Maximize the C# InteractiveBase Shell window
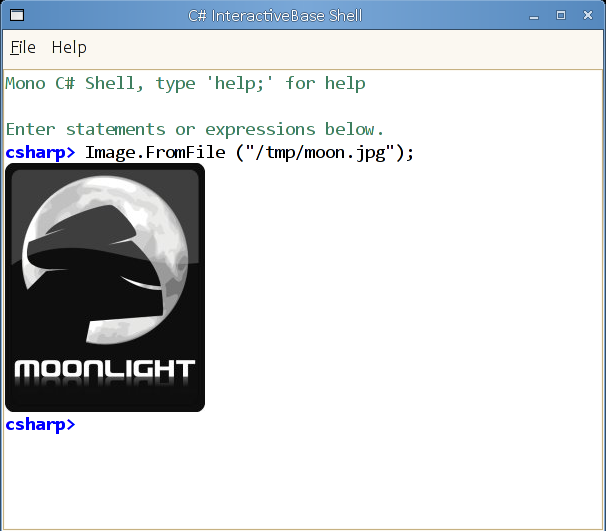Image resolution: width=606 pixels, height=531 pixels. tap(561, 15)
